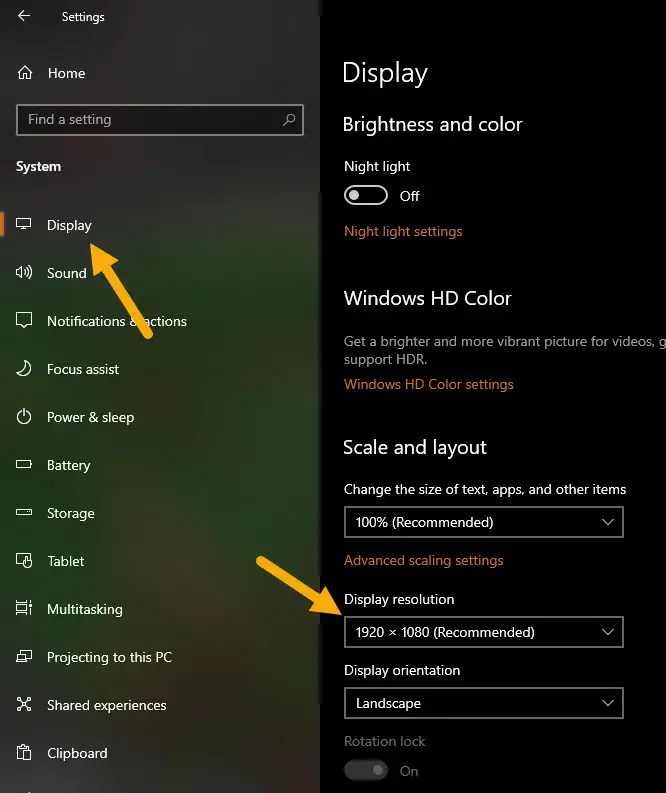666x793 pixels.
Task: Open Tablet settings
Action: (66, 561)
